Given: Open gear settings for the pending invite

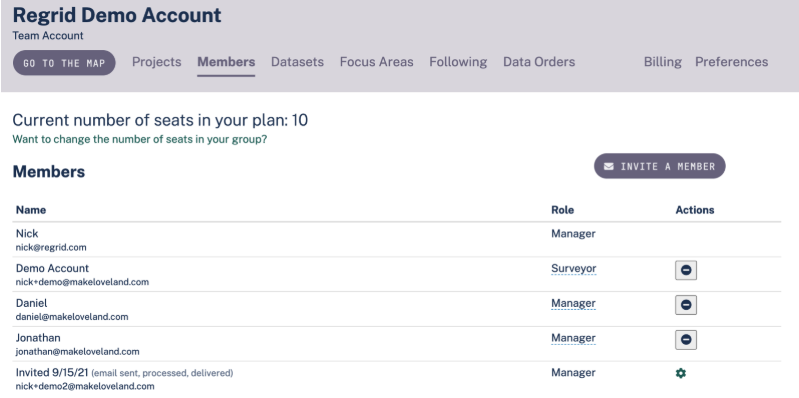Looking at the screenshot, I should point(680,374).
